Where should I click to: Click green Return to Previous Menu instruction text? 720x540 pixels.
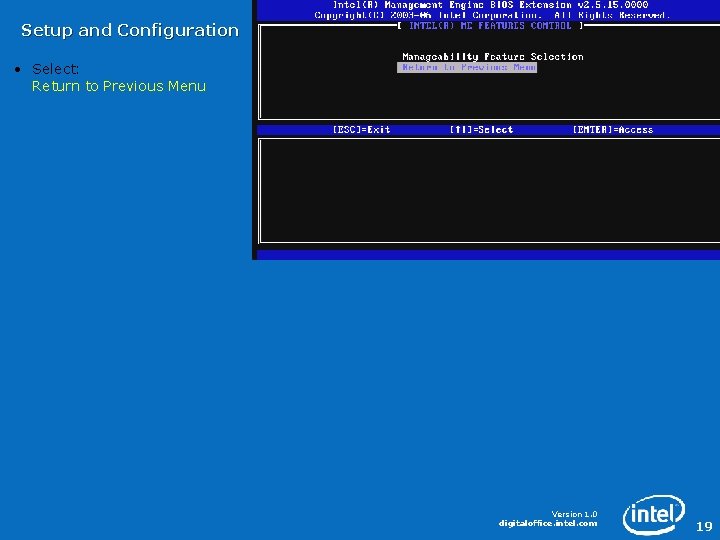point(119,86)
